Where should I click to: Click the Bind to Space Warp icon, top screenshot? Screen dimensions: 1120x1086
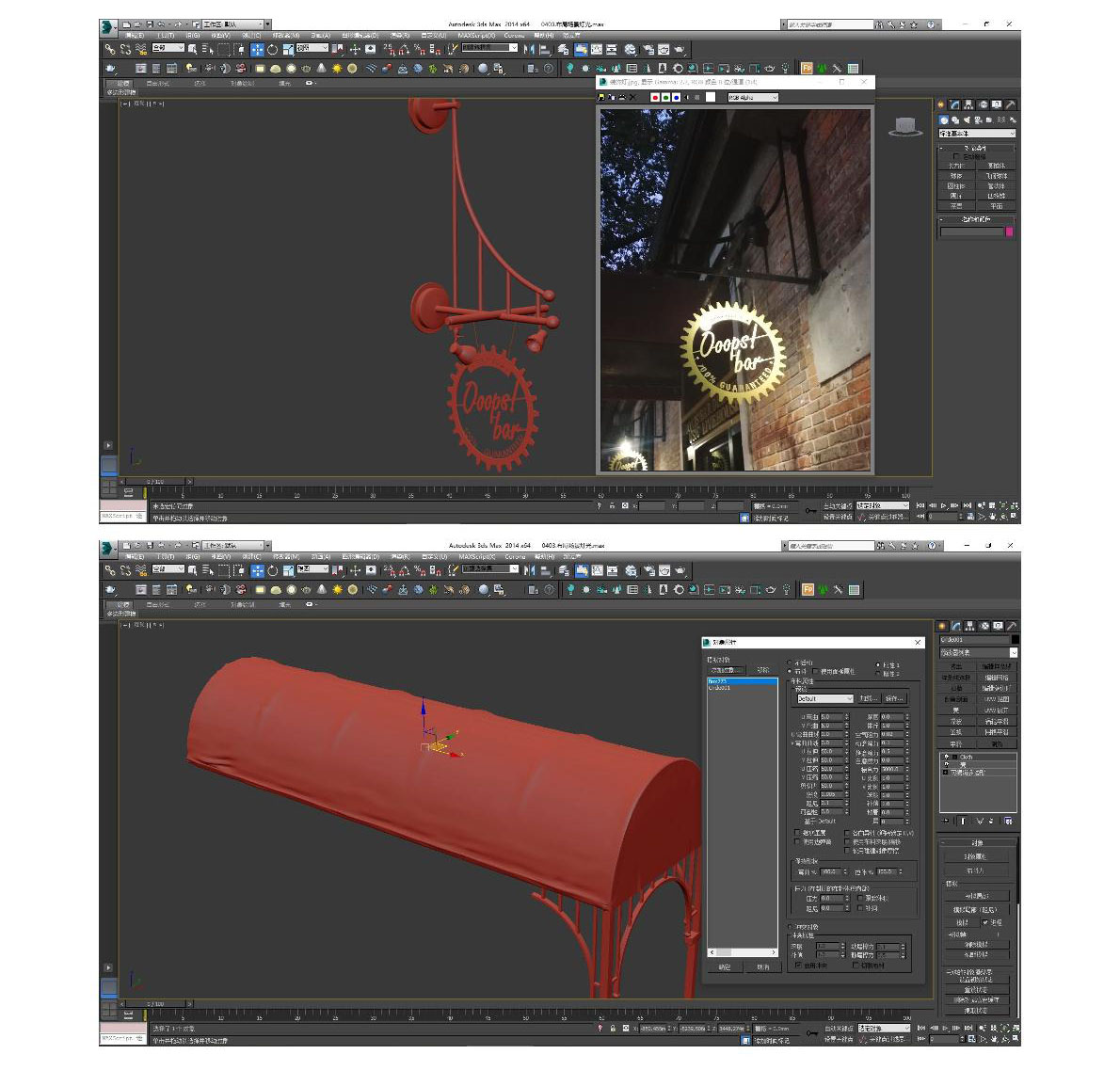coord(141,49)
